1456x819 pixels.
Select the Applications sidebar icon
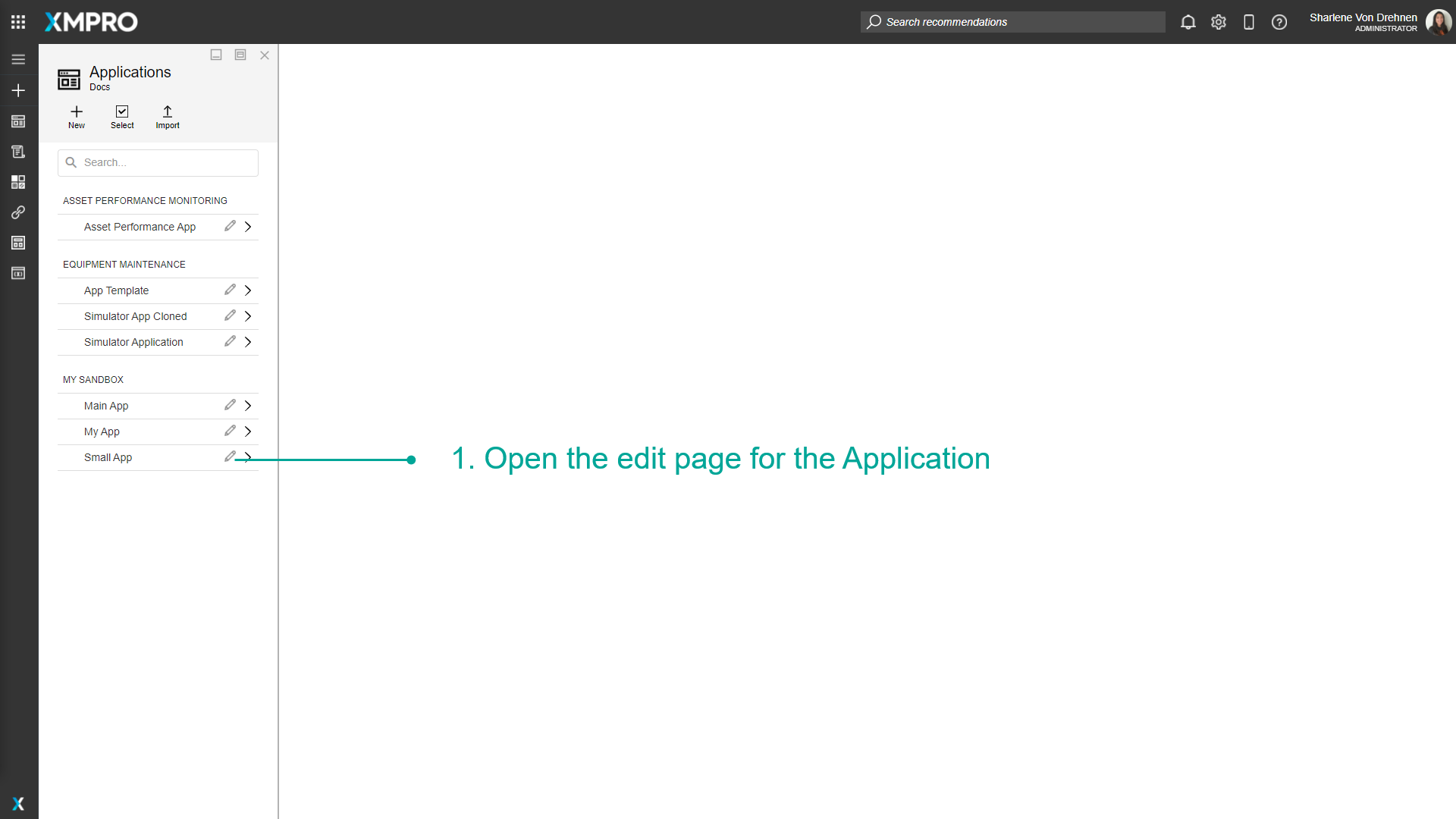coord(18,121)
